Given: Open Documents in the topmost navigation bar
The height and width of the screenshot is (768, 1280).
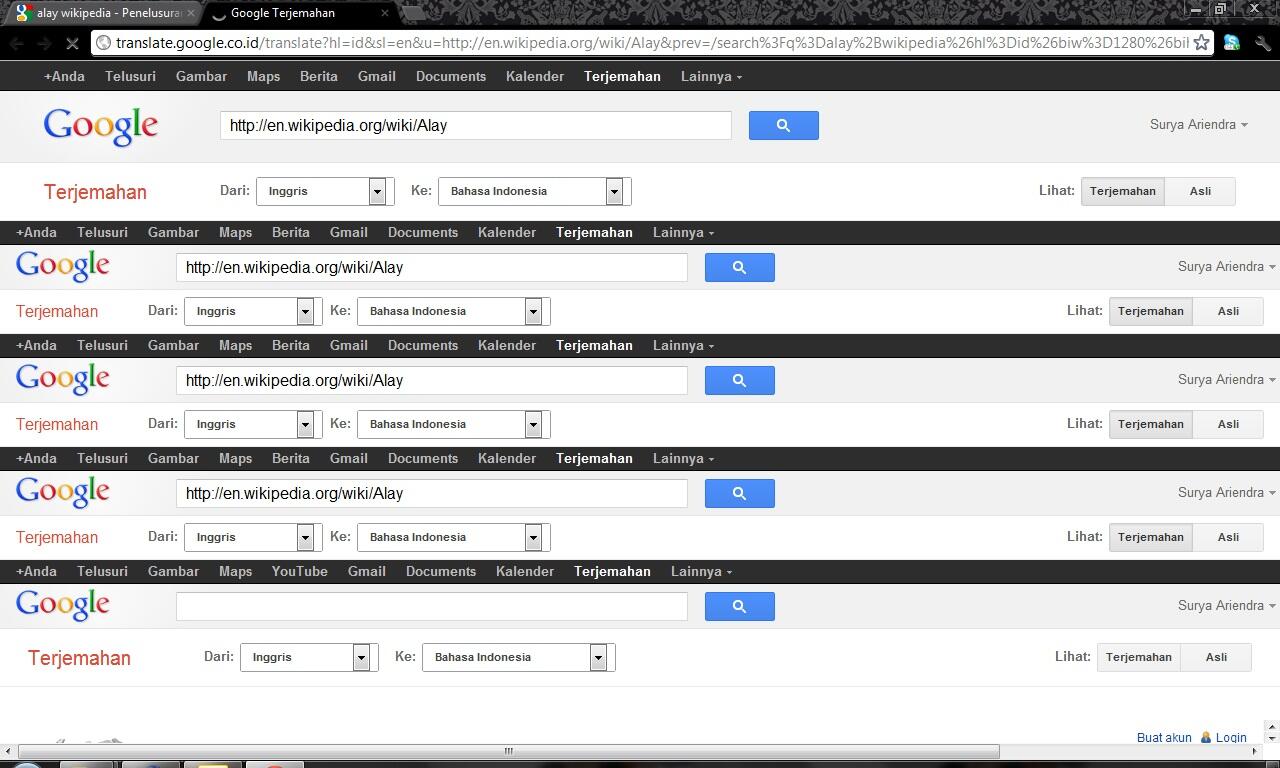Looking at the screenshot, I should [x=451, y=76].
